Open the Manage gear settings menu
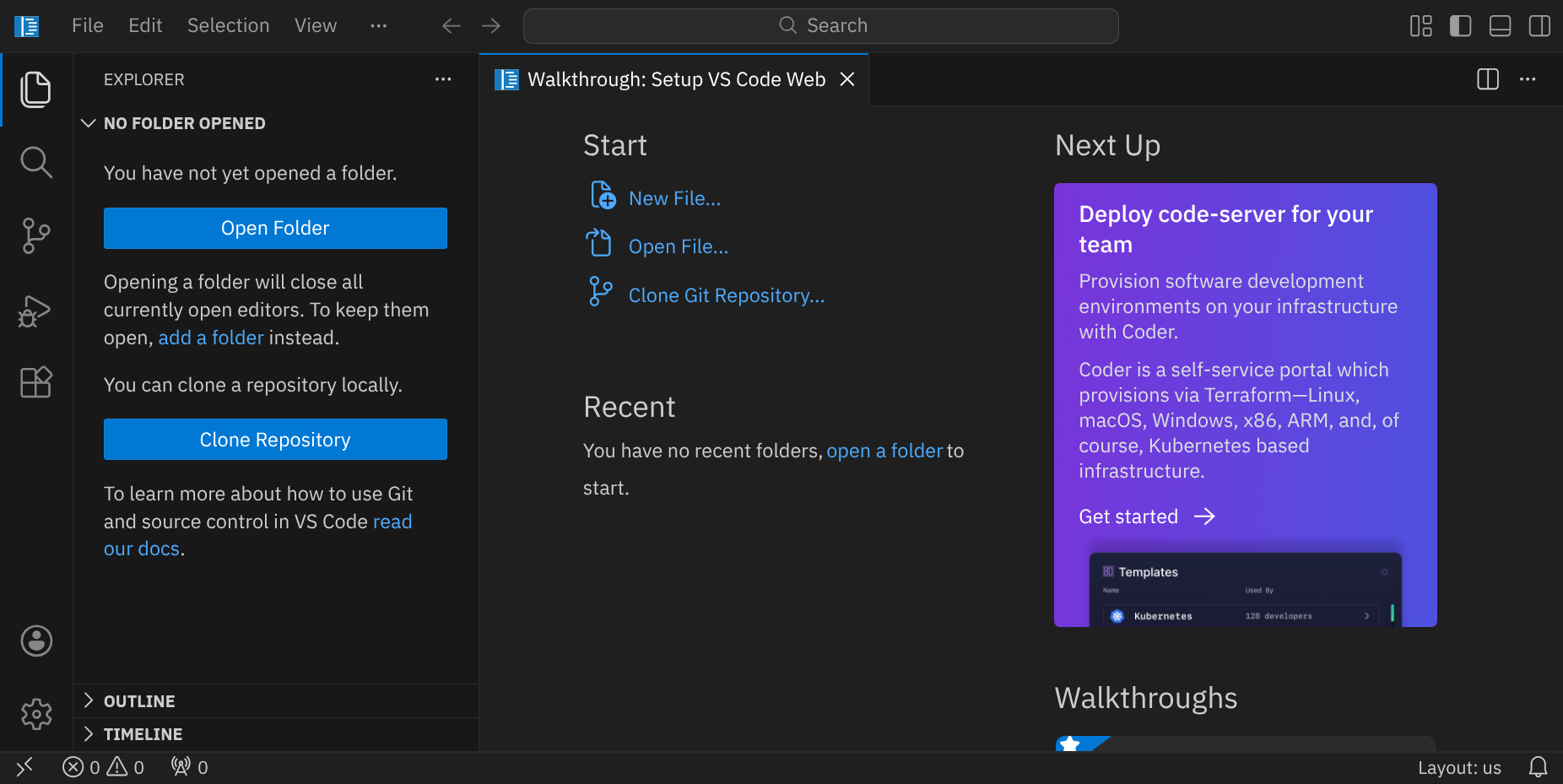This screenshot has height=784, width=1563. coord(36,714)
